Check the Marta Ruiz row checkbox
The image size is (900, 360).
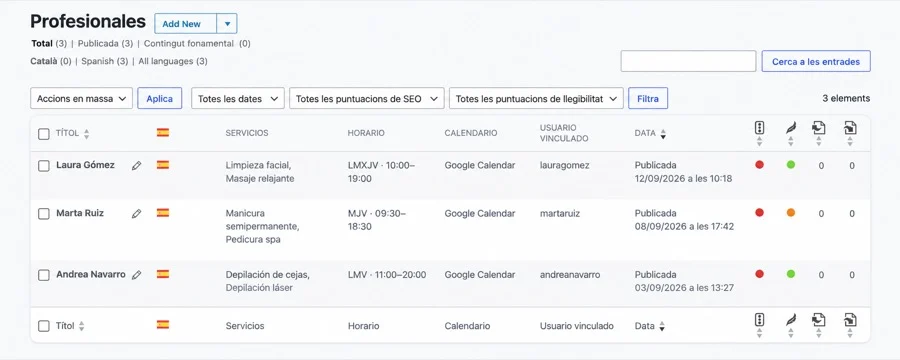[x=44, y=214]
